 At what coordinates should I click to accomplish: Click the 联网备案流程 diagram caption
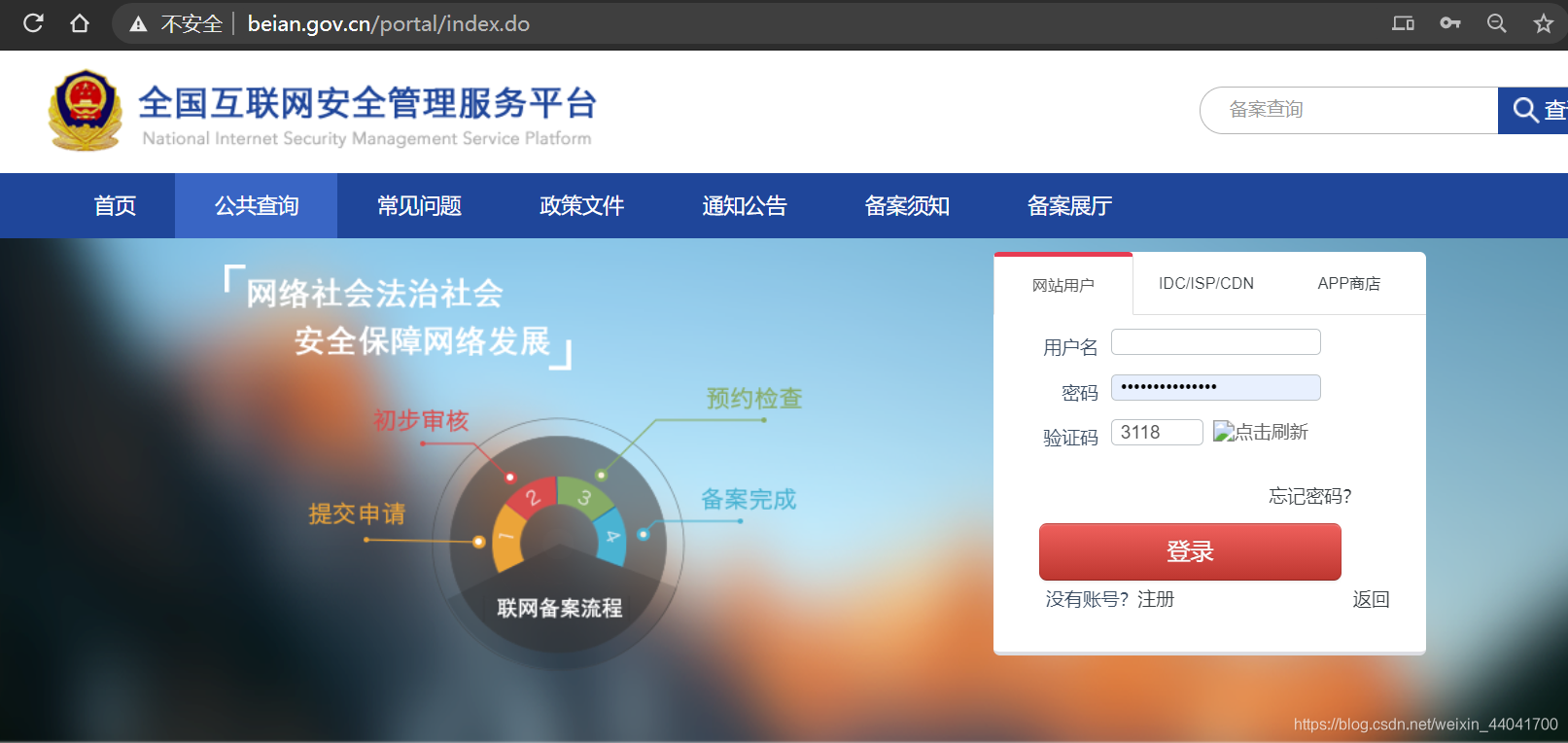pos(559,608)
